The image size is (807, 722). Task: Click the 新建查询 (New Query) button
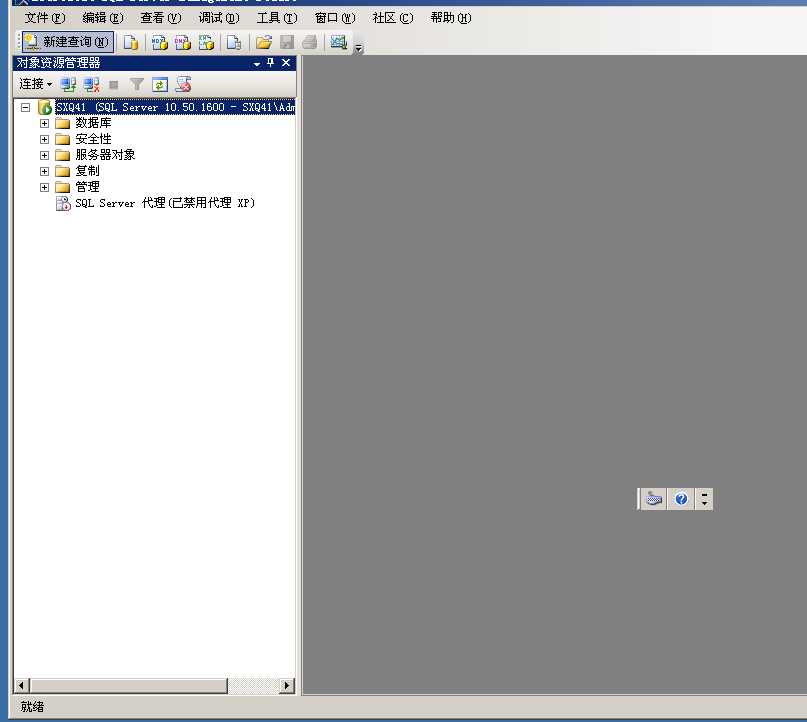tap(67, 42)
